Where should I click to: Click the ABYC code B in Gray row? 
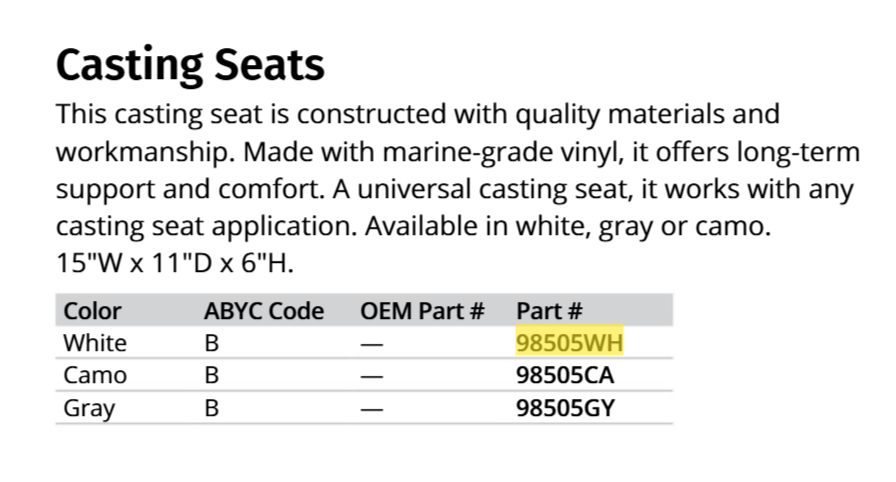[x=212, y=409]
